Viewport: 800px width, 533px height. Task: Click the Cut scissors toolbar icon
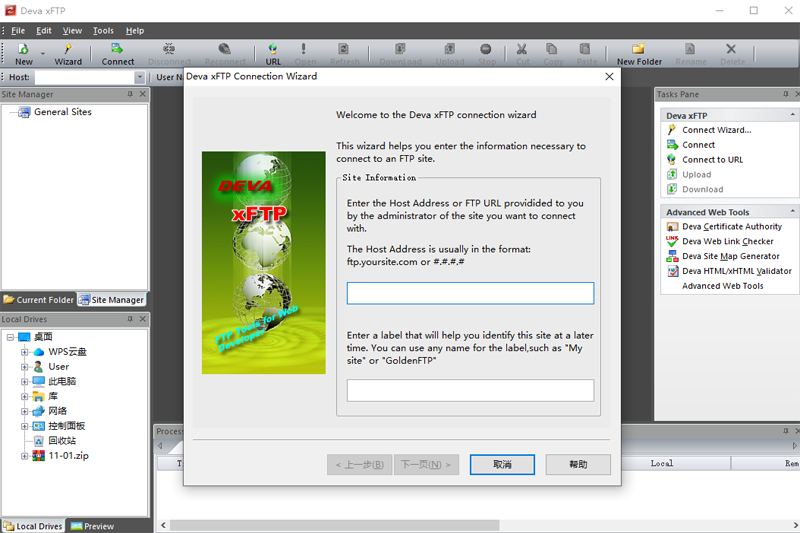(522, 54)
